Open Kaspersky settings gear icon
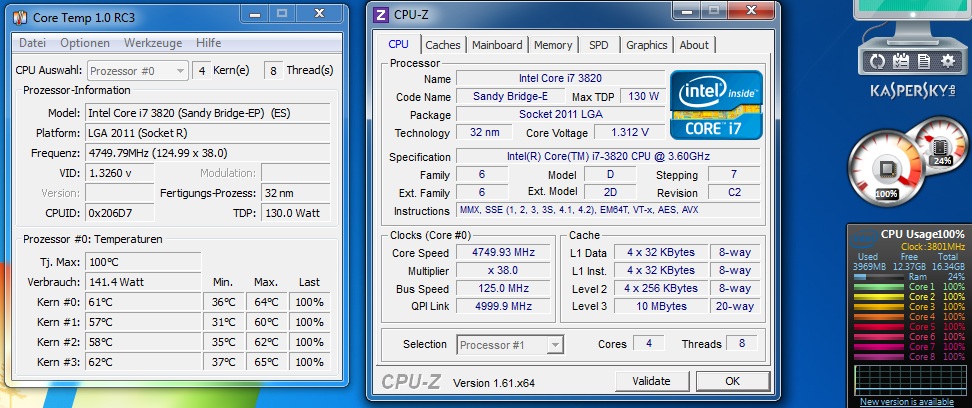Viewport: 972px width, 408px height. (x=948, y=61)
